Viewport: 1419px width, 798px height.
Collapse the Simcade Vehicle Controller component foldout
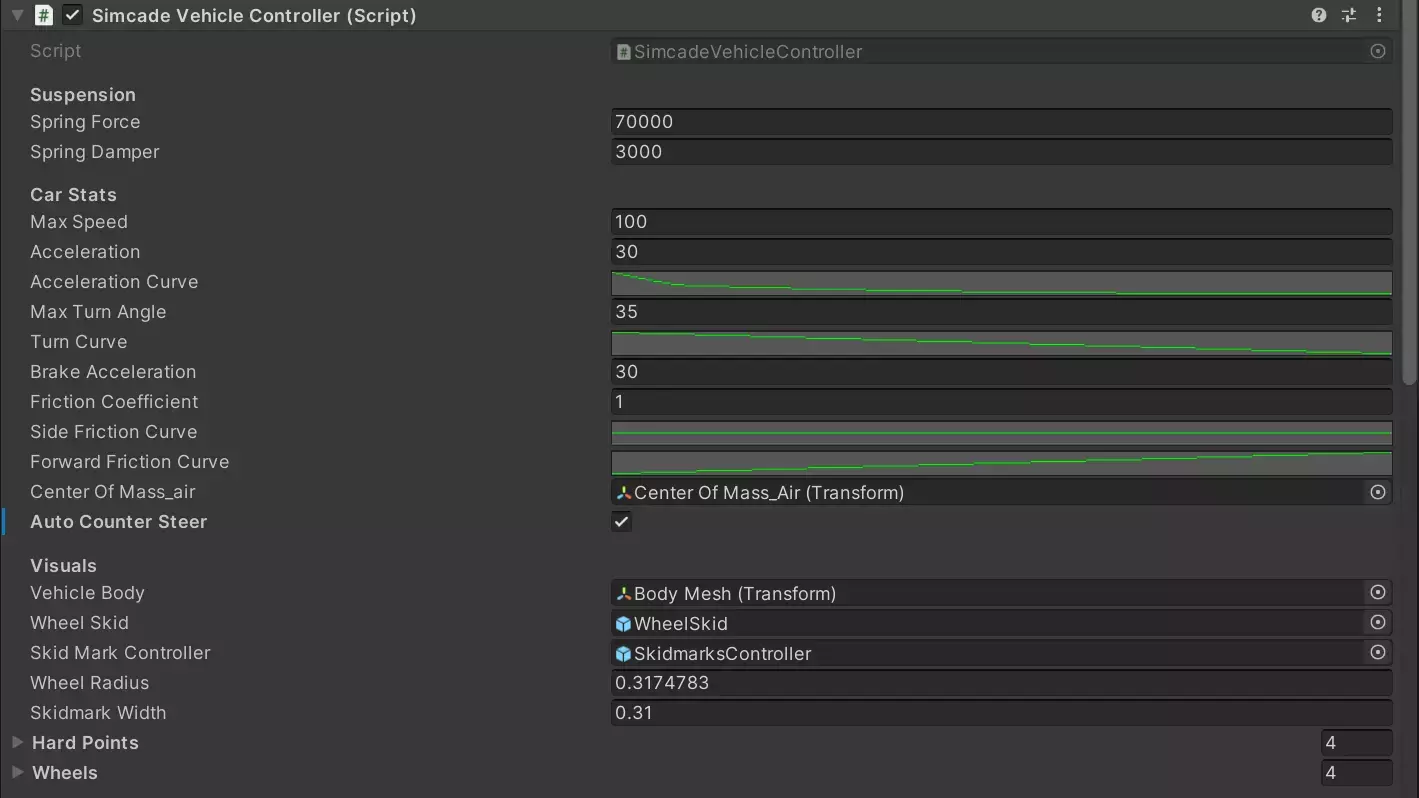tap(17, 15)
